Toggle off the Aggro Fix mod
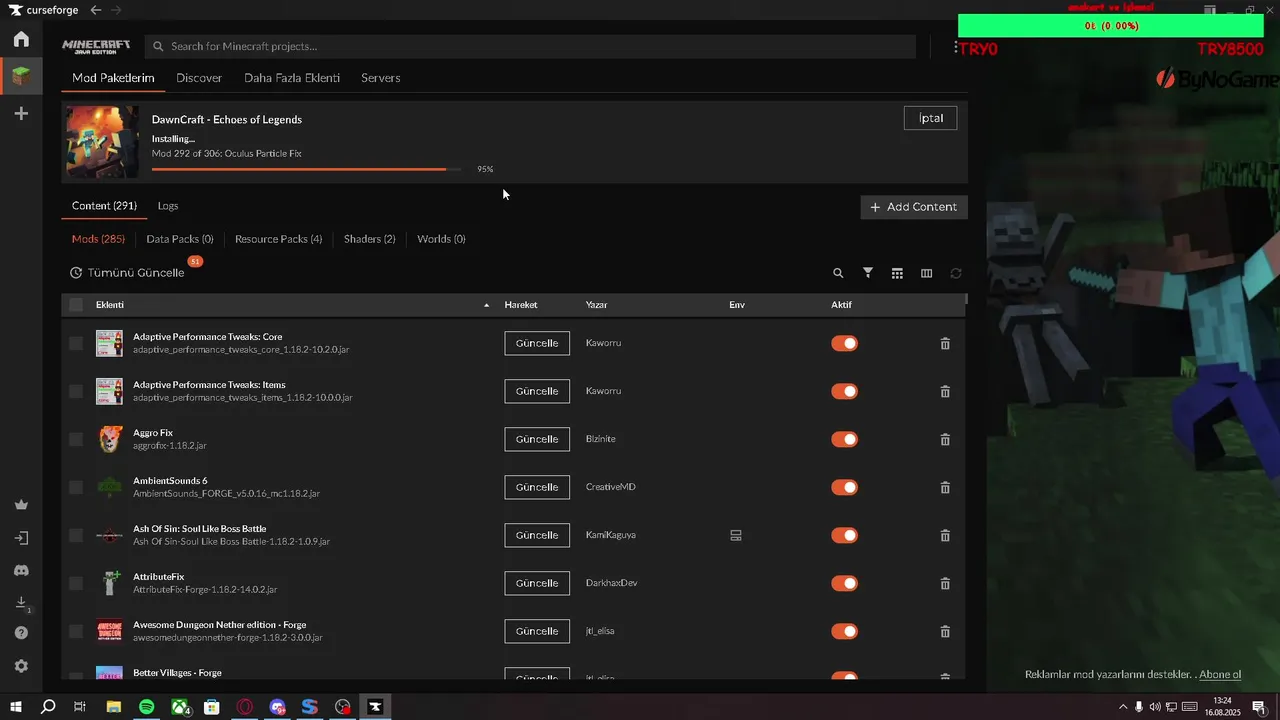 point(845,439)
